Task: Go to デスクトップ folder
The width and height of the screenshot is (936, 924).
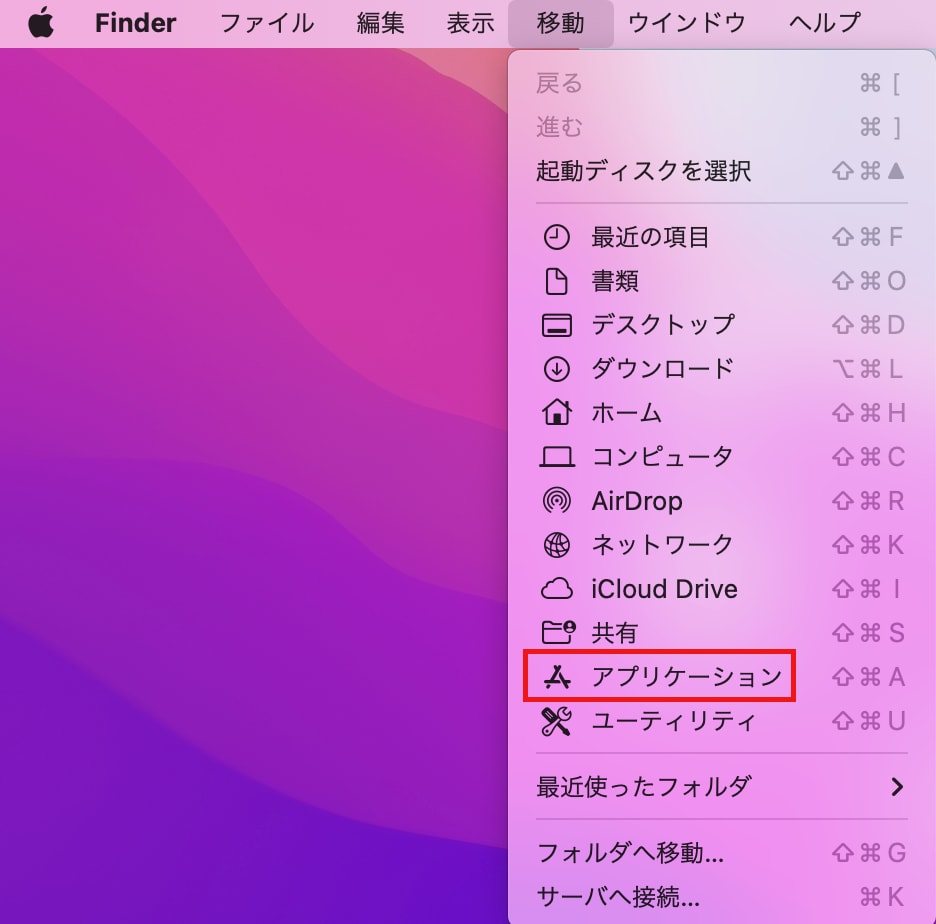Action: 721,325
